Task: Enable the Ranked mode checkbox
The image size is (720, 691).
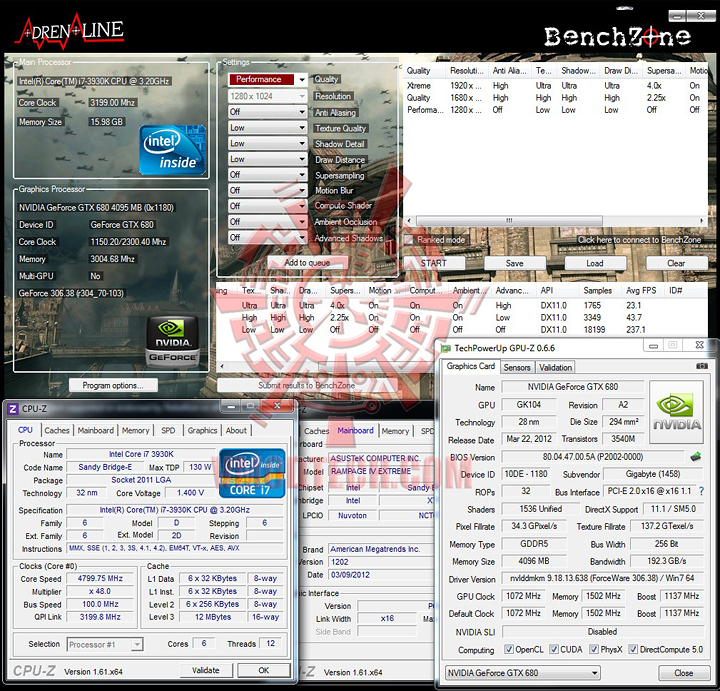Action: click(409, 240)
